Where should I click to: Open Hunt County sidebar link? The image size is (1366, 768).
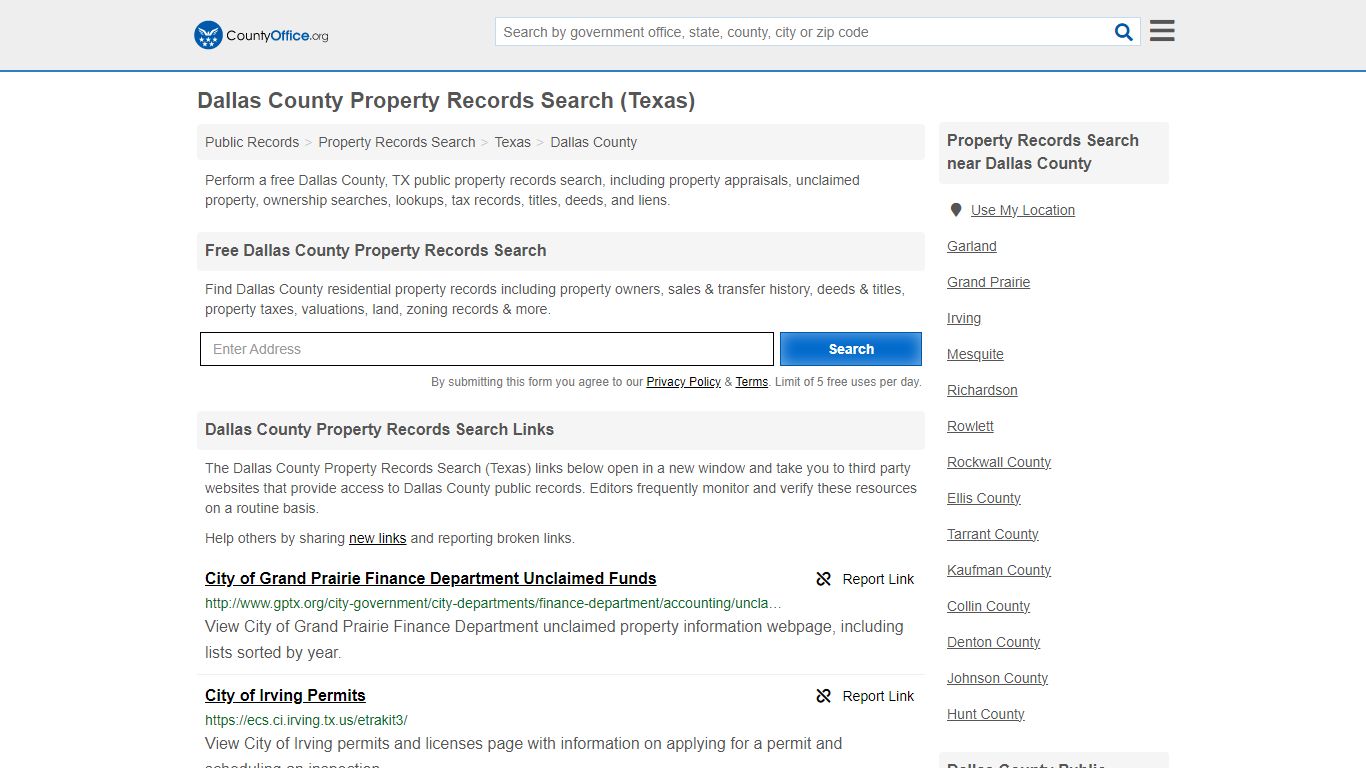click(986, 714)
